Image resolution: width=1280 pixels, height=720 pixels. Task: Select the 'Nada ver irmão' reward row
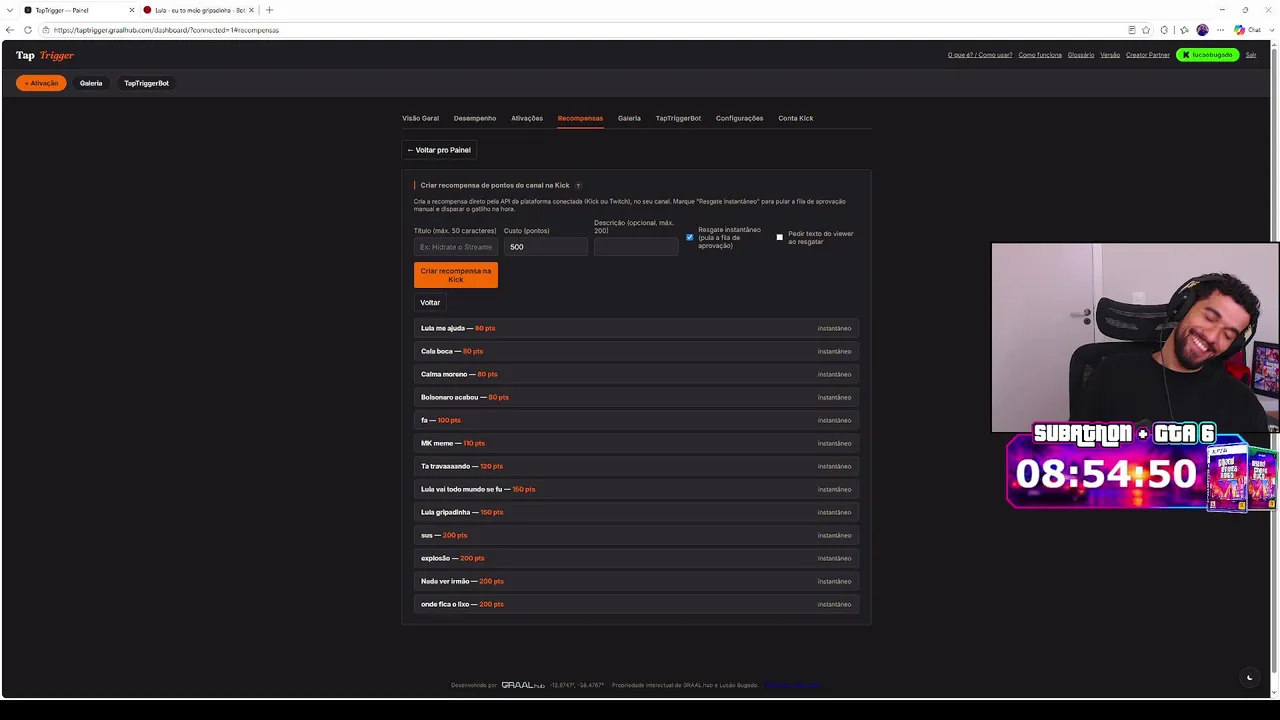tap(636, 581)
